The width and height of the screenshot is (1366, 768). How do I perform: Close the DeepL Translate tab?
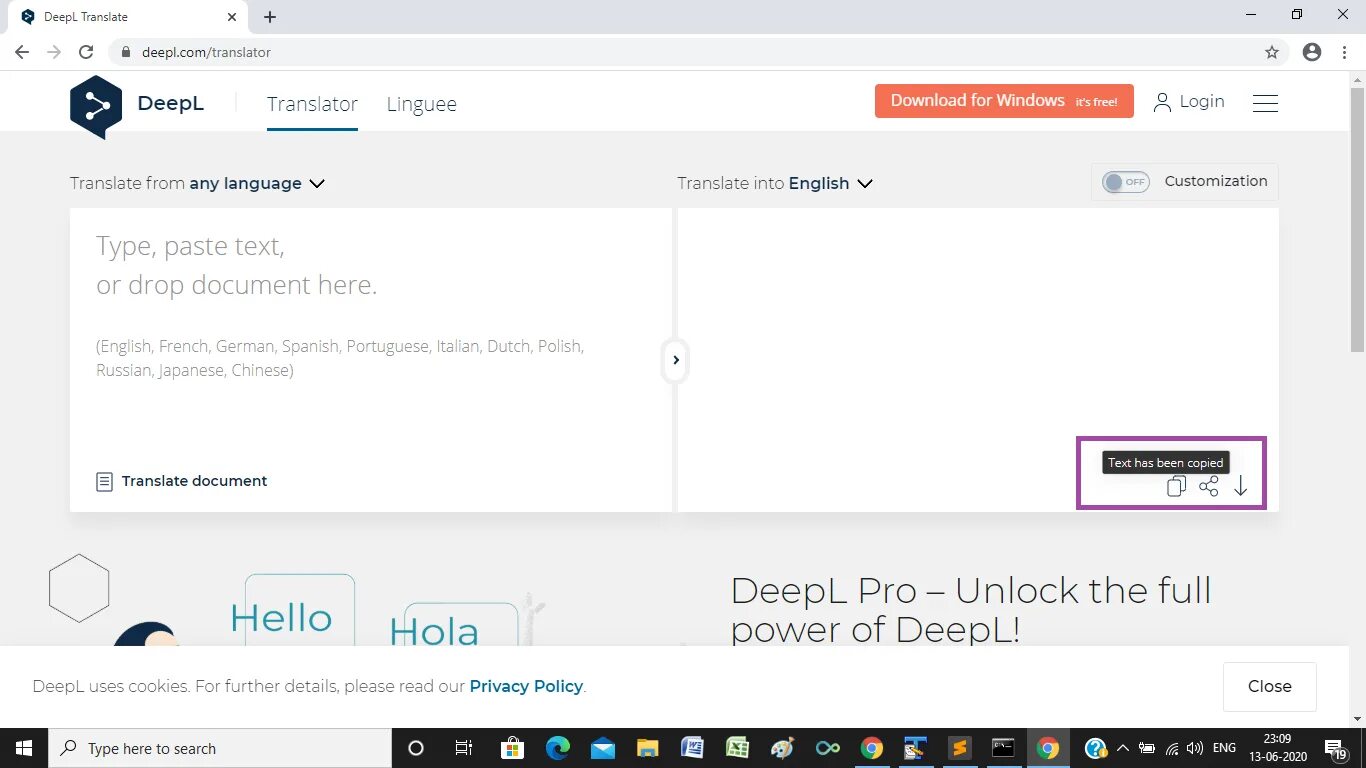[x=232, y=17]
